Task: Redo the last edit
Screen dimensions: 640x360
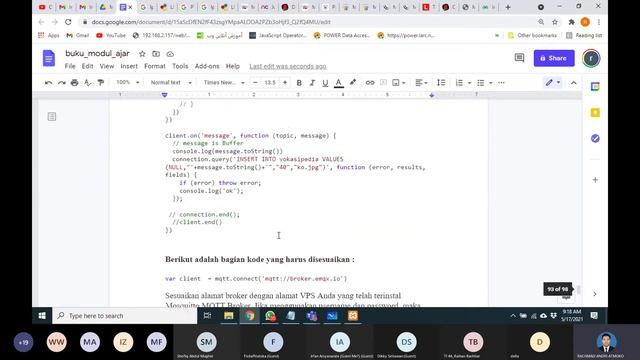Action: (x=62, y=83)
